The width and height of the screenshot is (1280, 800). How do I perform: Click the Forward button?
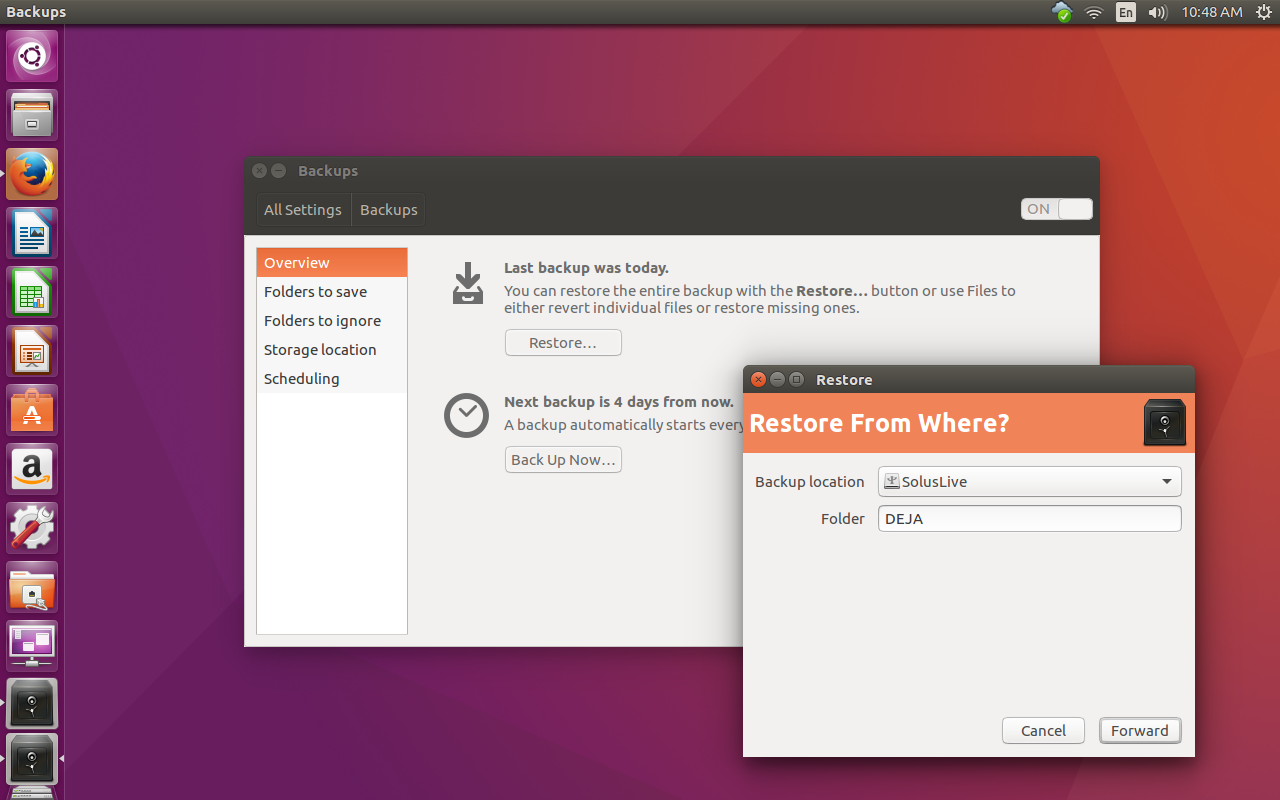1139,731
